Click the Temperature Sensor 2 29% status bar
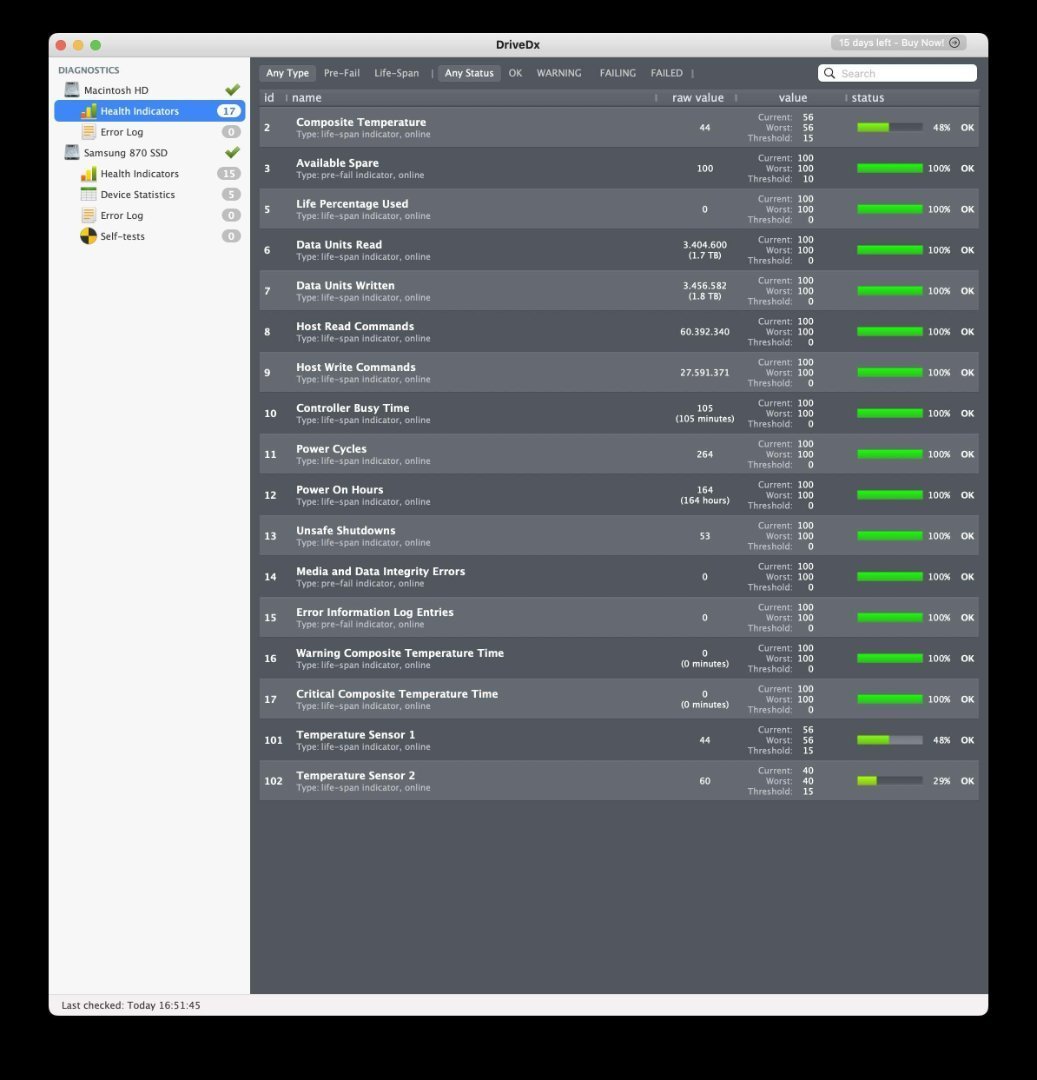 pyautogui.click(x=890, y=781)
